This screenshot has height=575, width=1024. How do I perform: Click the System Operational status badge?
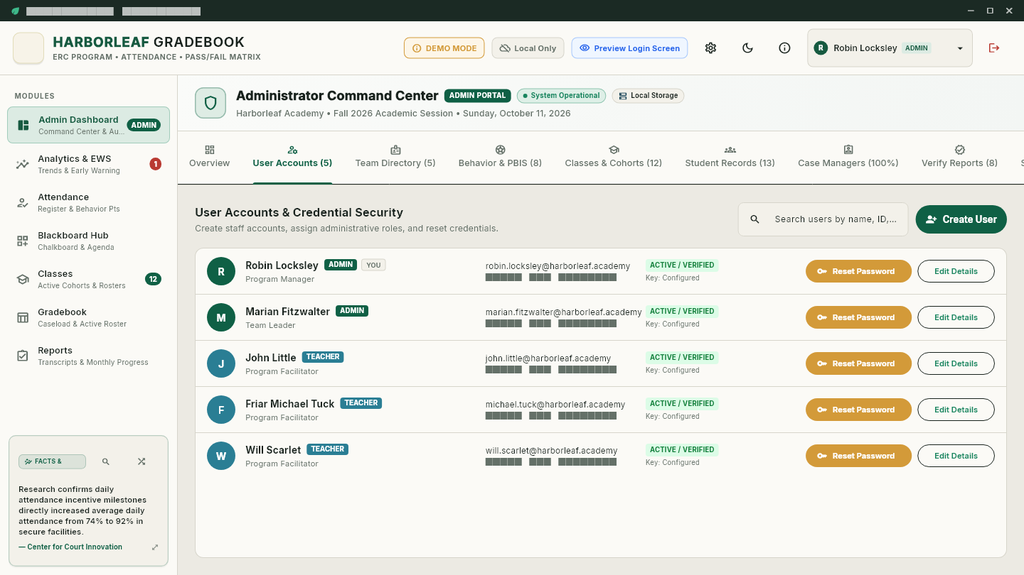[562, 95]
